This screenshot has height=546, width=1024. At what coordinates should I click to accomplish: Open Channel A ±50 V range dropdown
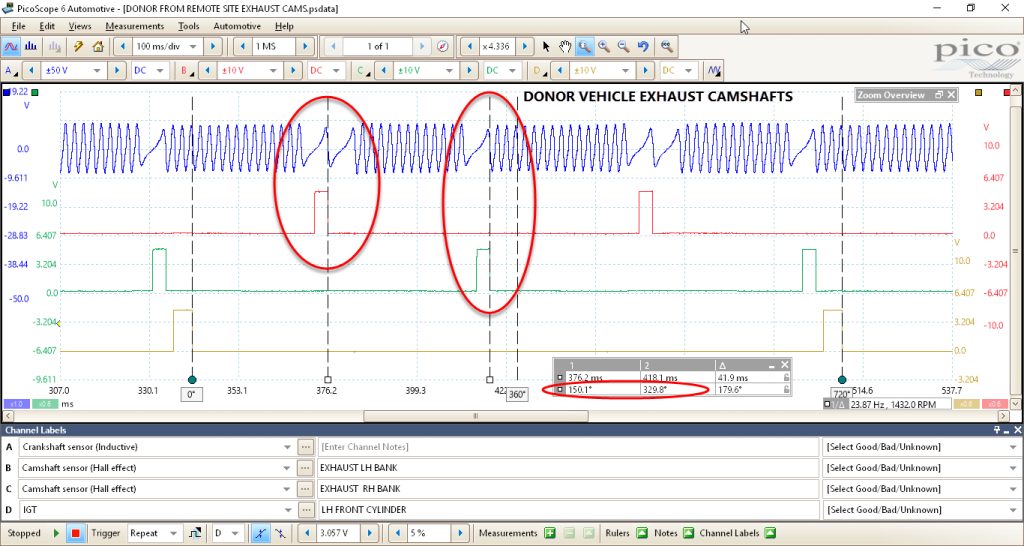pyautogui.click(x=97, y=71)
